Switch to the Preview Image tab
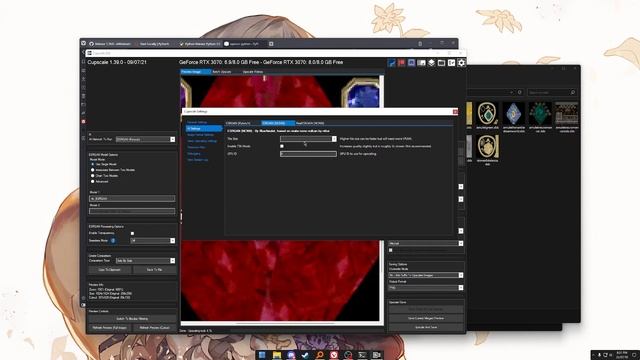This screenshot has height=360, width=640. click(x=196, y=72)
